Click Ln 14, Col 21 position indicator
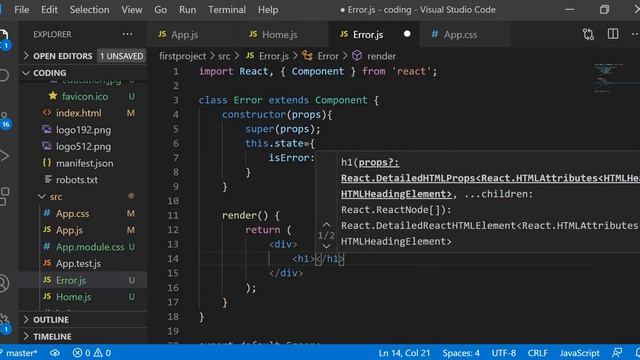640x360 pixels. 404,353
